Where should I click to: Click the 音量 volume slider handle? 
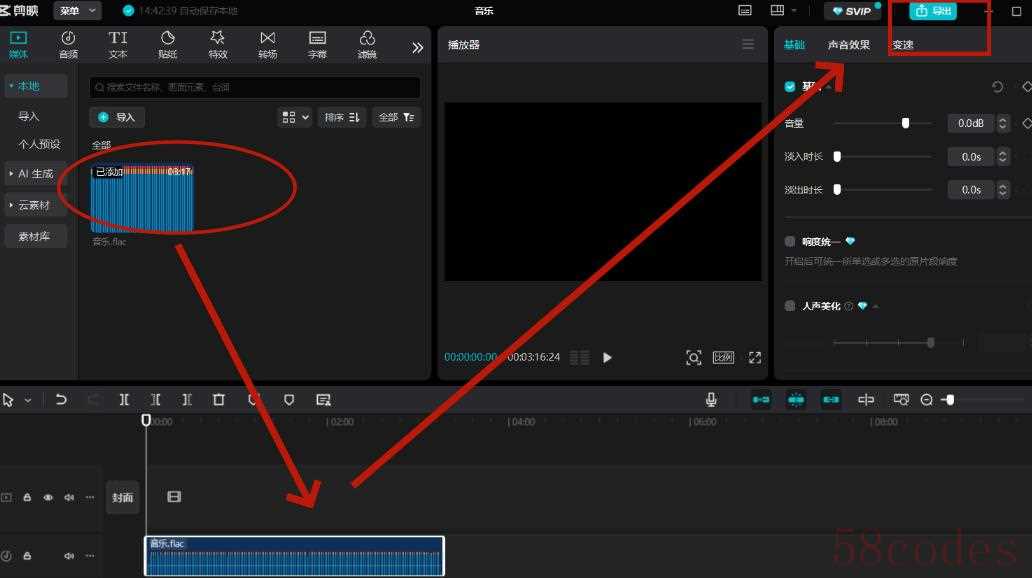905,123
